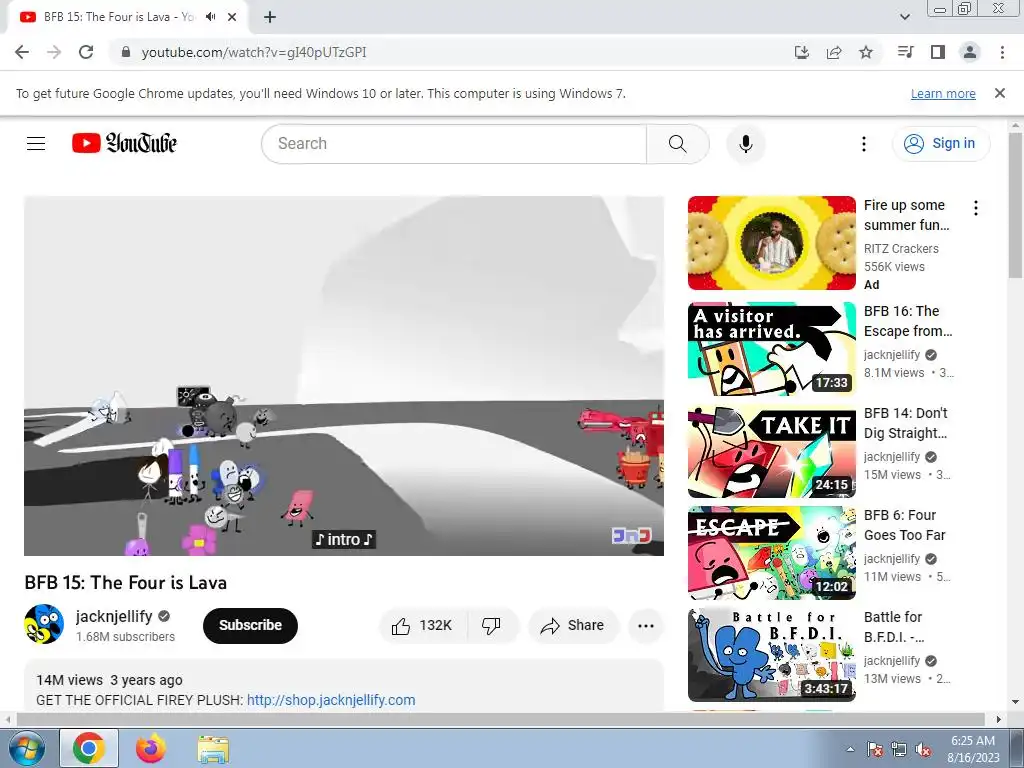This screenshot has width=1024, height=768.
Task: Open BFB 6 Four Goes Too Far title
Action: (904, 525)
